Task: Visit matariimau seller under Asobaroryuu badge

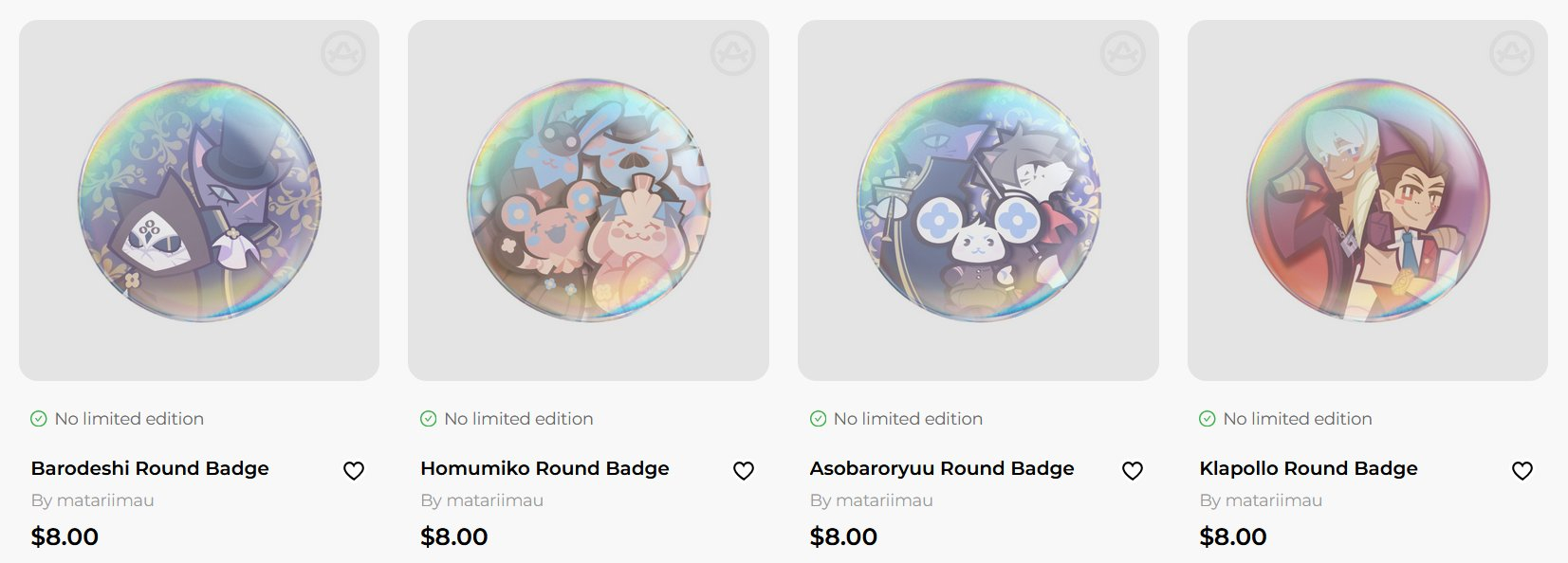Action: 884,500
